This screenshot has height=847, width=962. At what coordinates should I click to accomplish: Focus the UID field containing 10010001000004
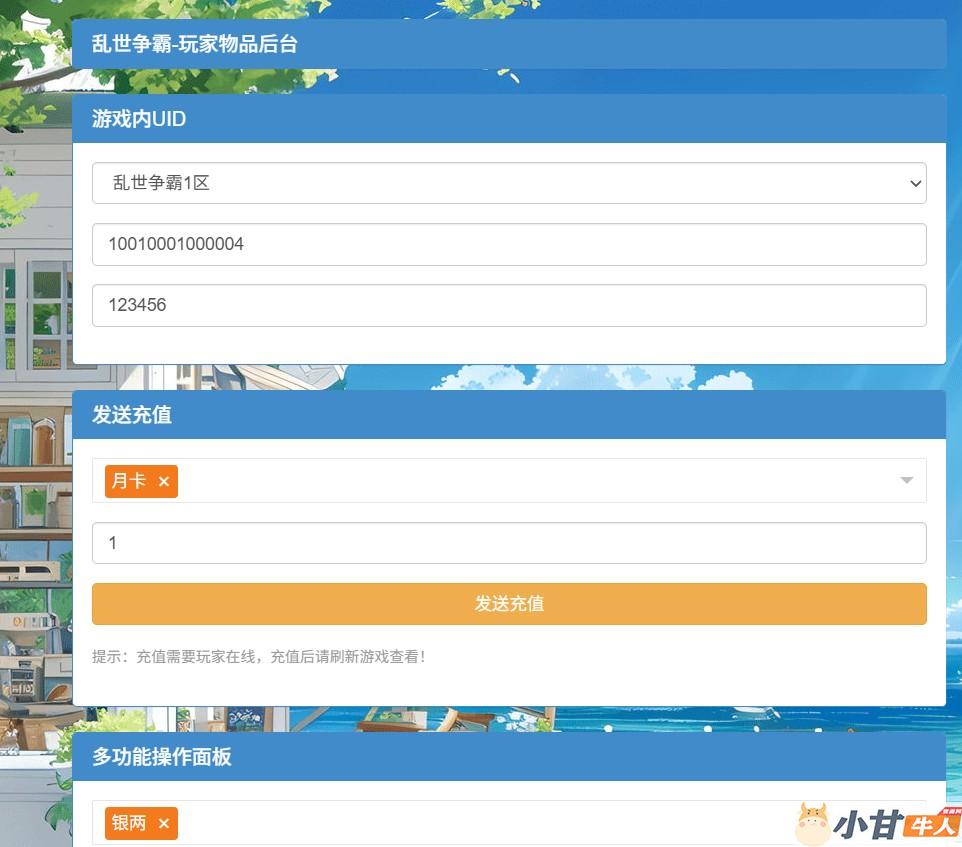508,244
